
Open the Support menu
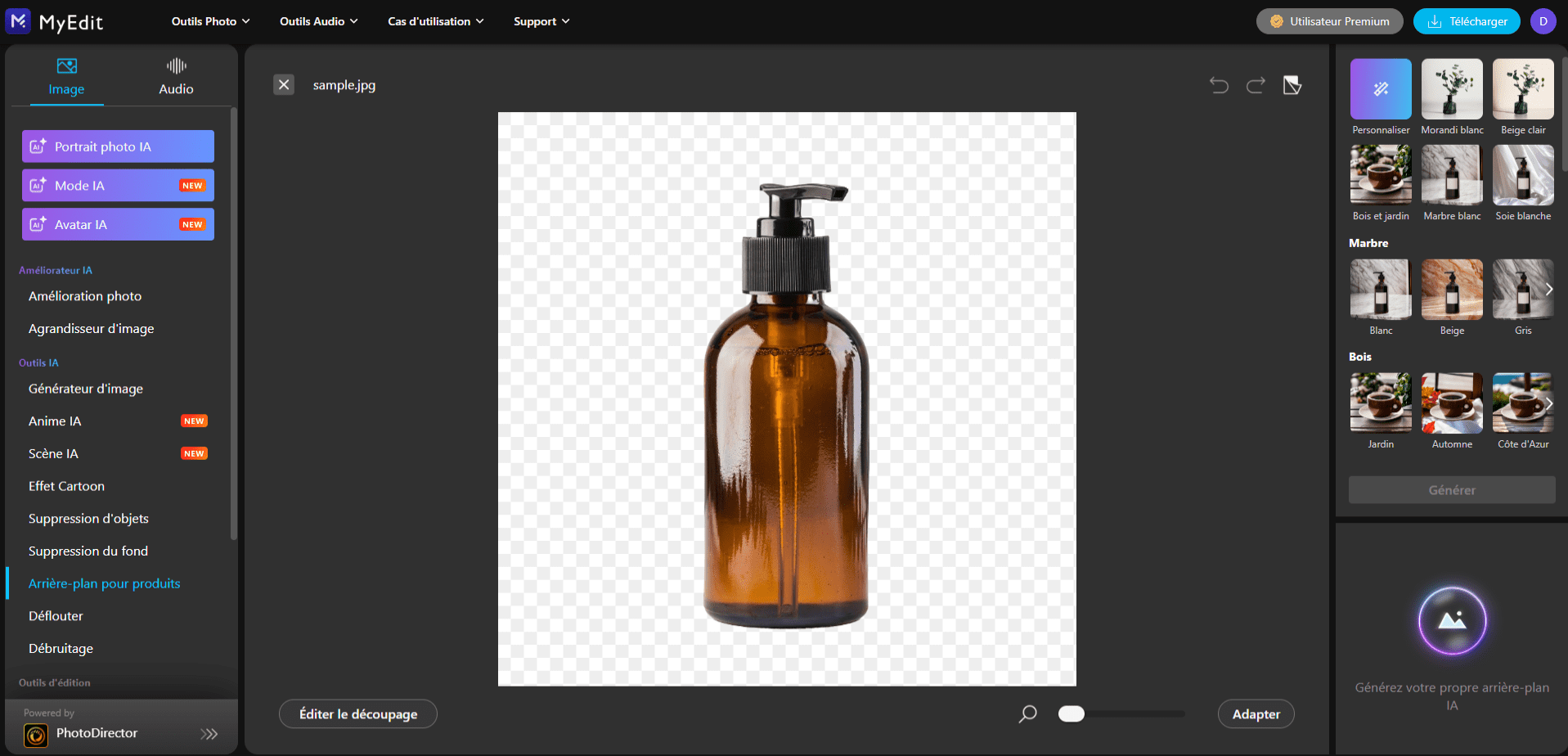point(540,21)
